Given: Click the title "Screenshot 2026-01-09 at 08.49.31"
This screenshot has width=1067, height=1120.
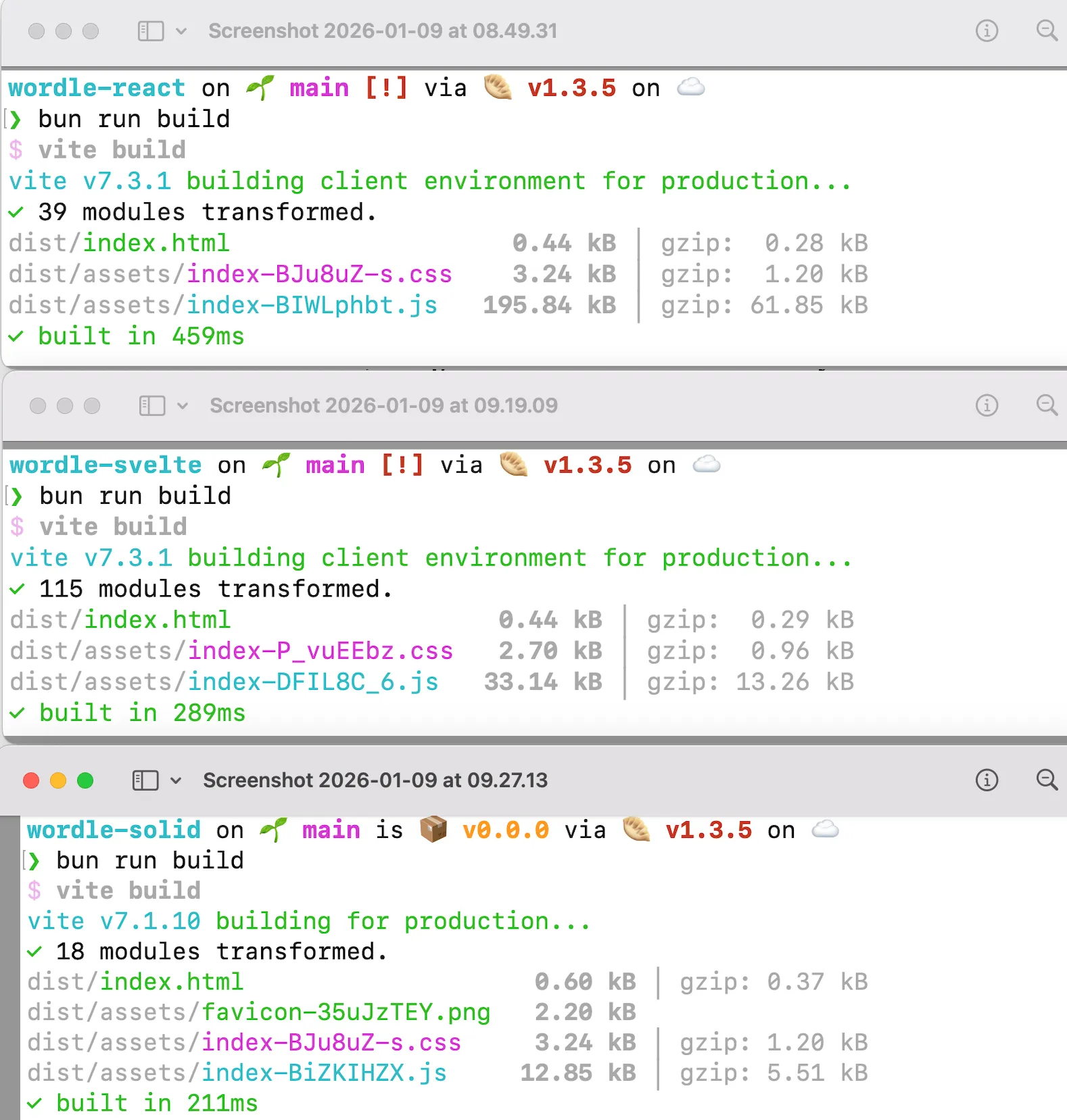Looking at the screenshot, I should [383, 31].
